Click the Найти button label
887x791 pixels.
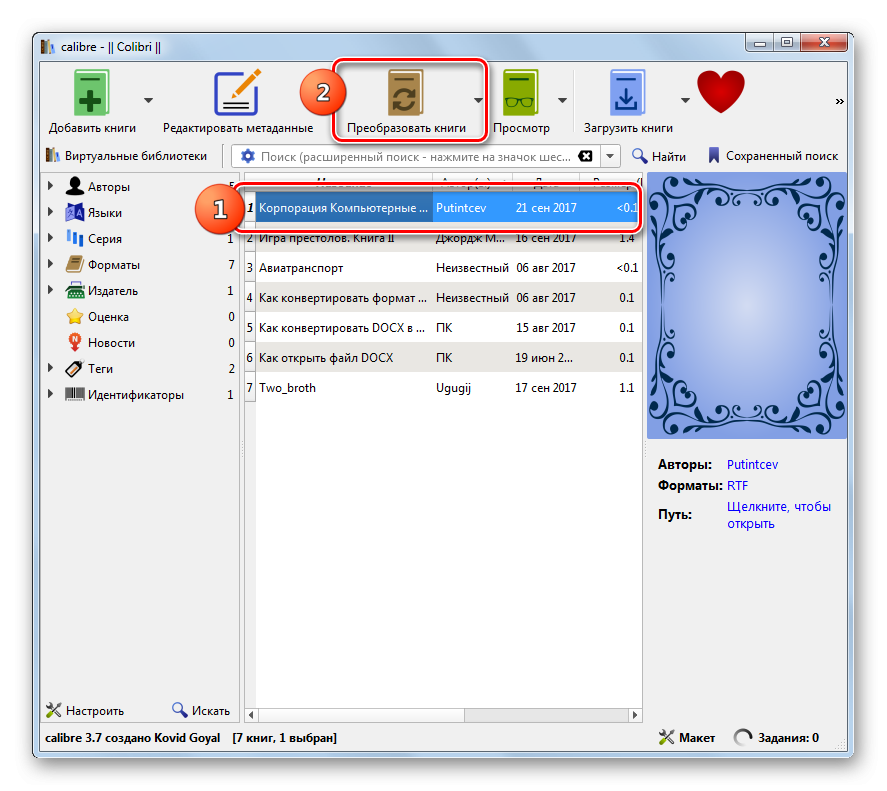pos(669,157)
